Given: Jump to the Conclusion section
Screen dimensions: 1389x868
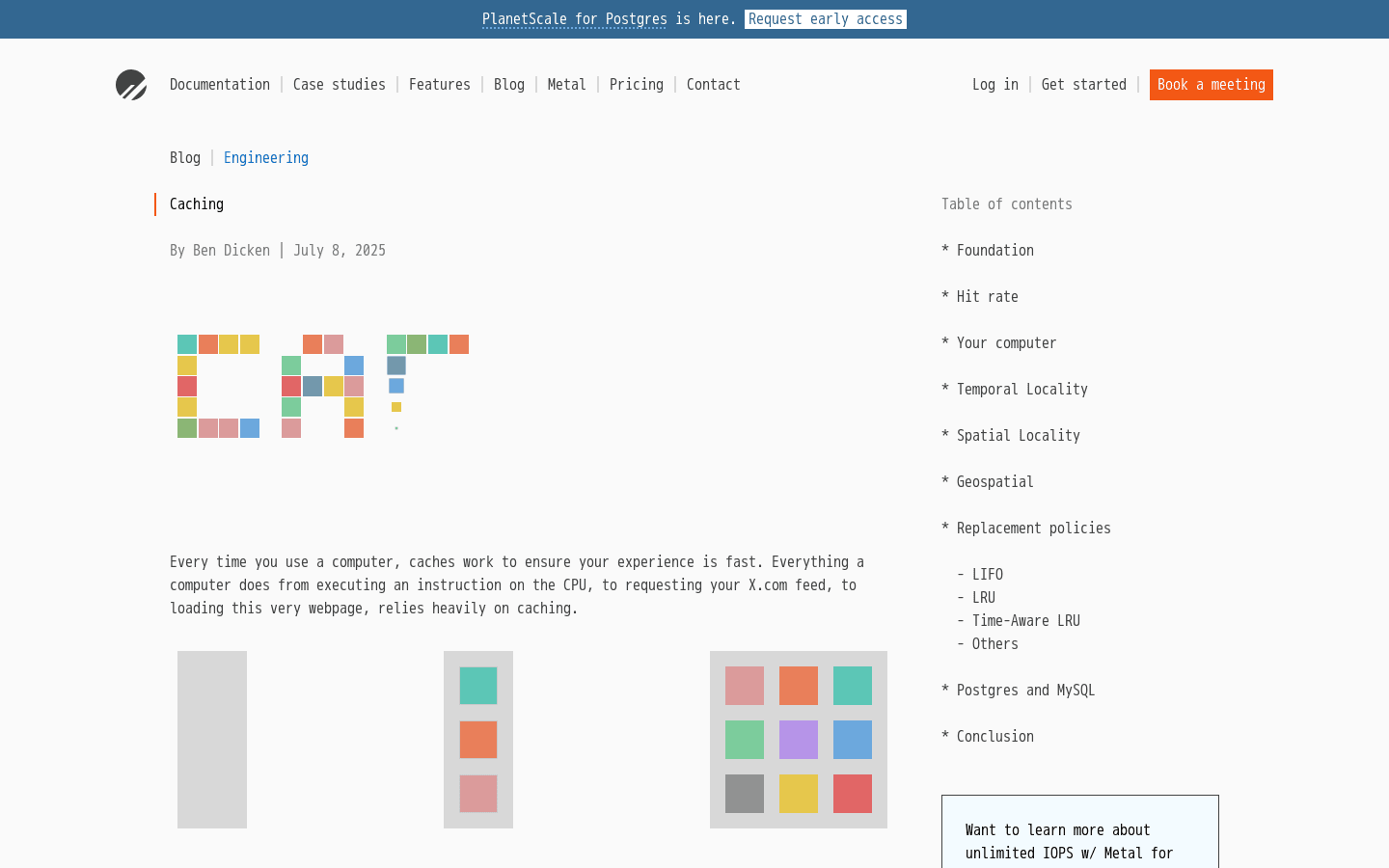Looking at the screenshot, I should pyautogui.click(x=994, y=737).
